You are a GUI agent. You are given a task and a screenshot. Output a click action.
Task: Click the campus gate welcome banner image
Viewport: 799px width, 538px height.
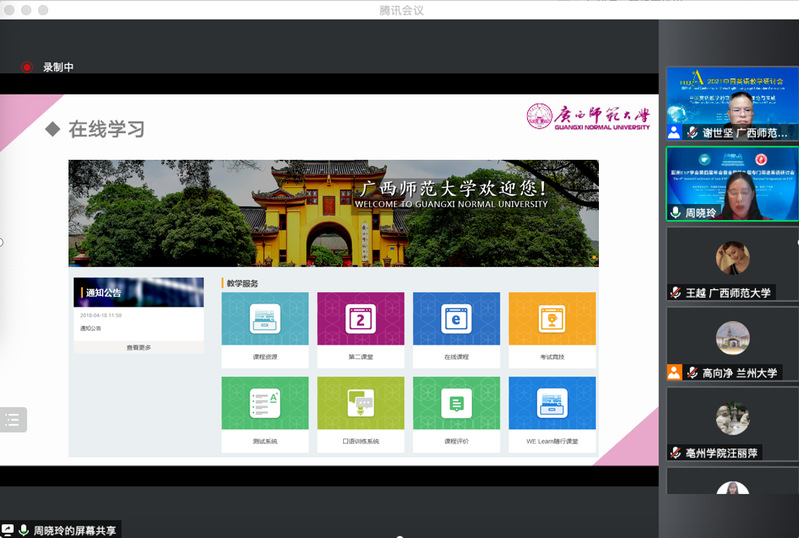tap(334, 213)
